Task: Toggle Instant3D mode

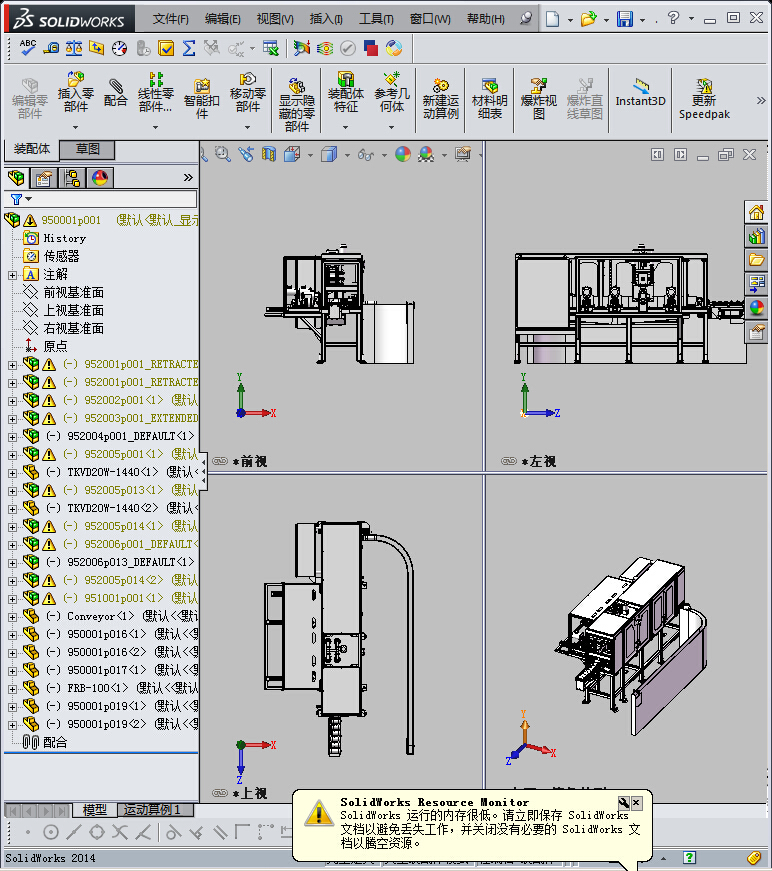Action: [x=640, y=92]
